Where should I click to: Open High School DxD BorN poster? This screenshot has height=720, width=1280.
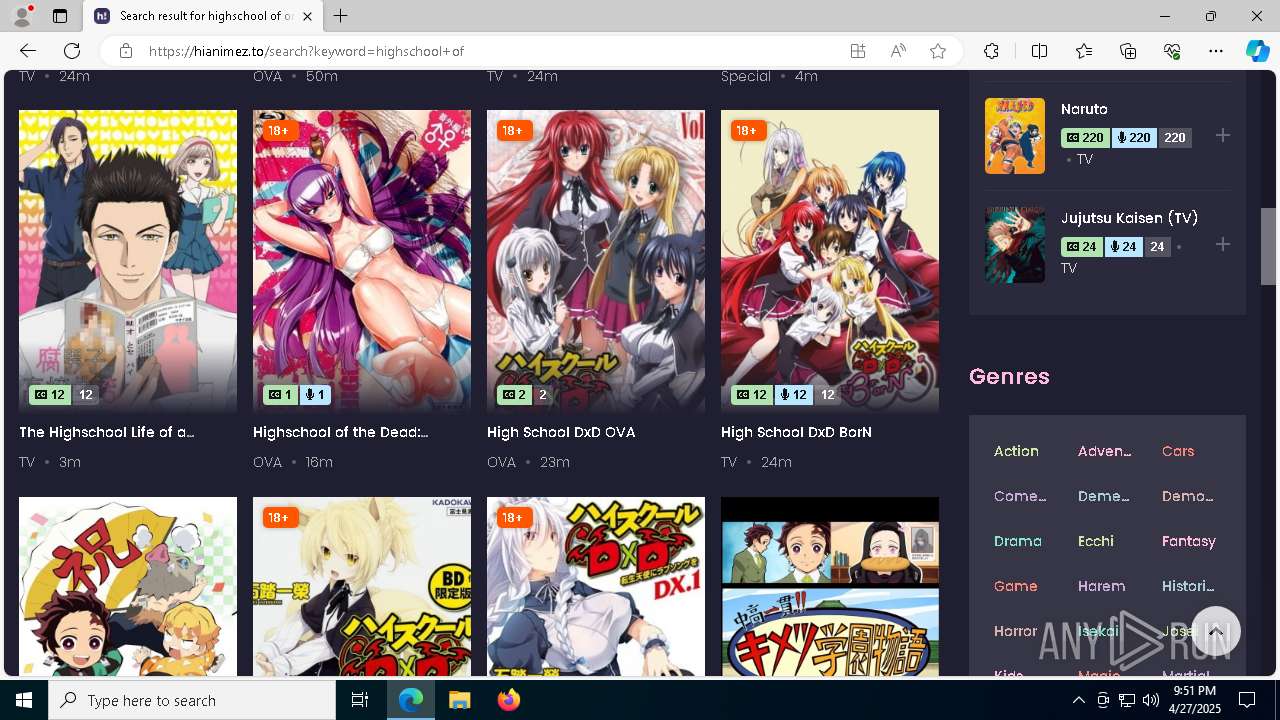[830, 262]
